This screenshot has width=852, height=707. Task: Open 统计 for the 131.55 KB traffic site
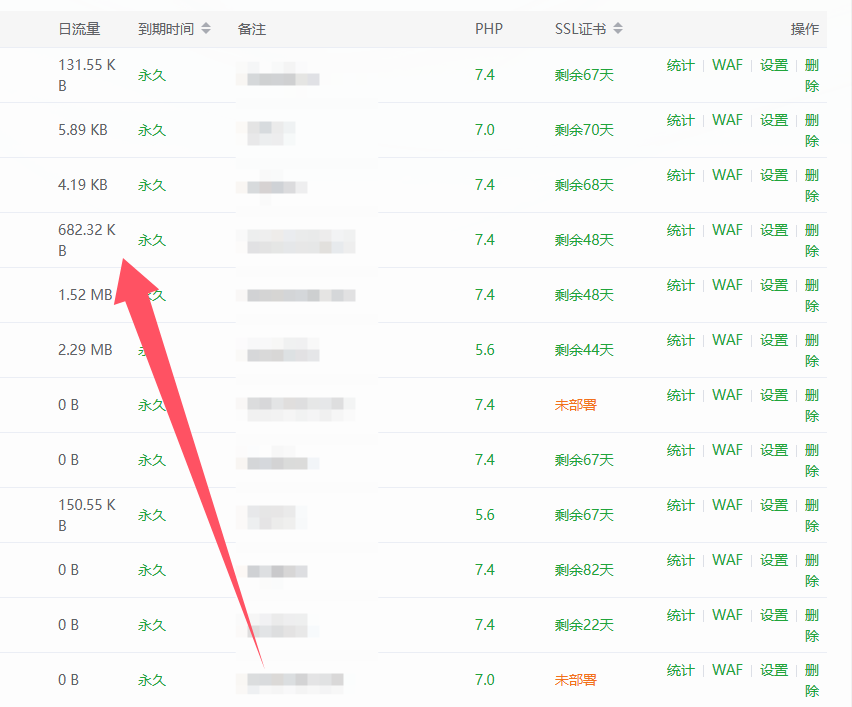click(680, 65)
